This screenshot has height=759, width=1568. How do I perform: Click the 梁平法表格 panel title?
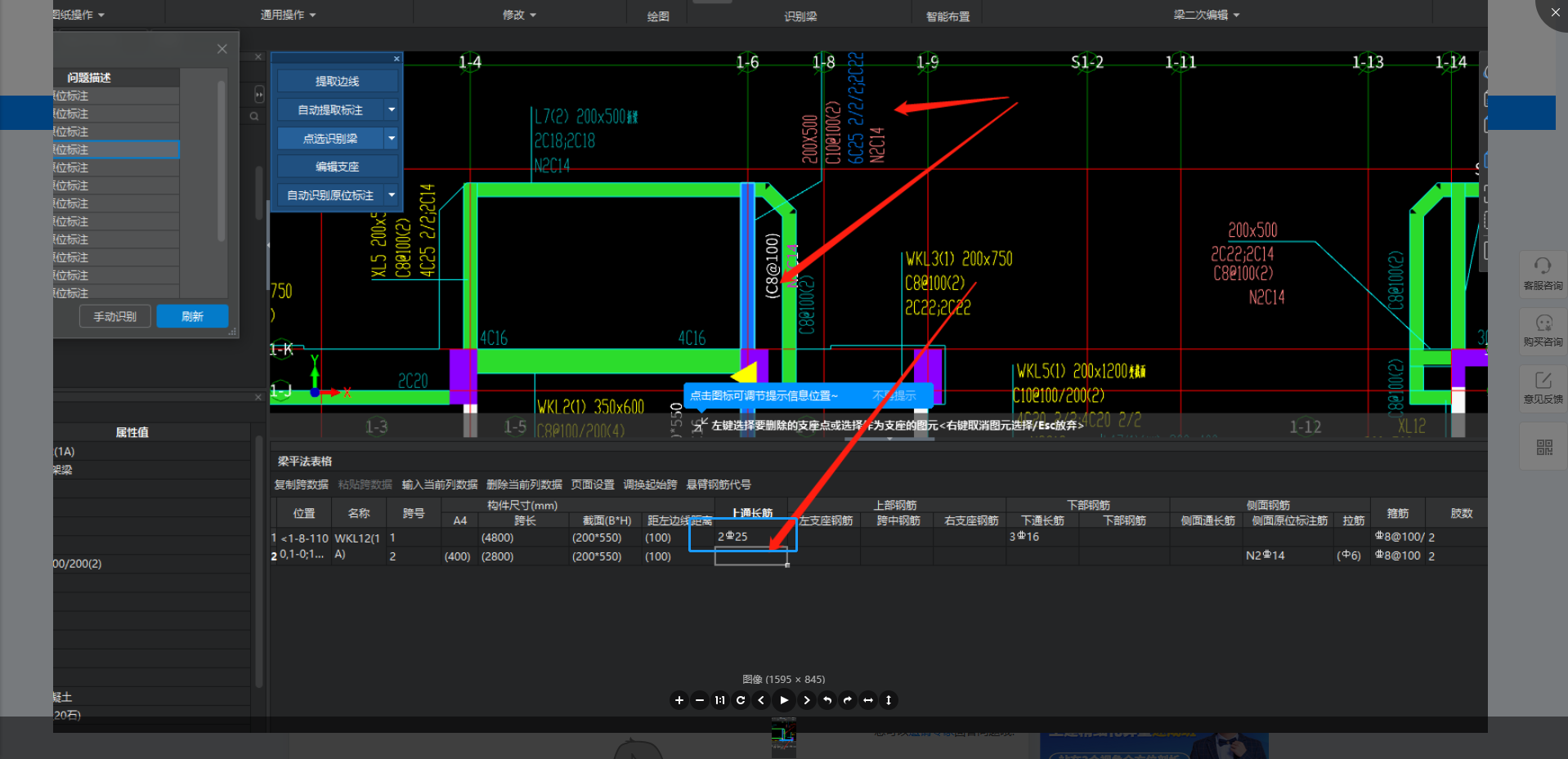(304, 462)
